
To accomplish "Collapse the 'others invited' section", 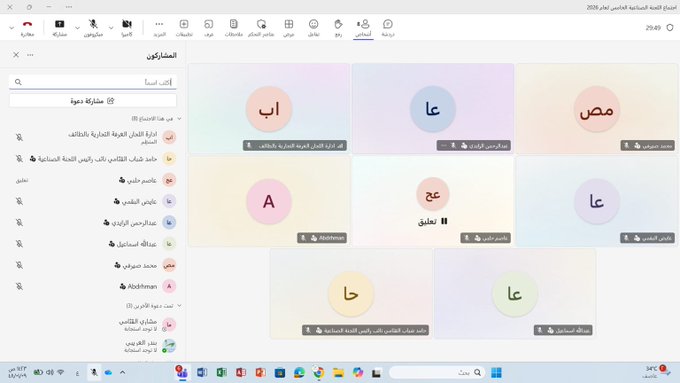I will (x=179, y=306).
